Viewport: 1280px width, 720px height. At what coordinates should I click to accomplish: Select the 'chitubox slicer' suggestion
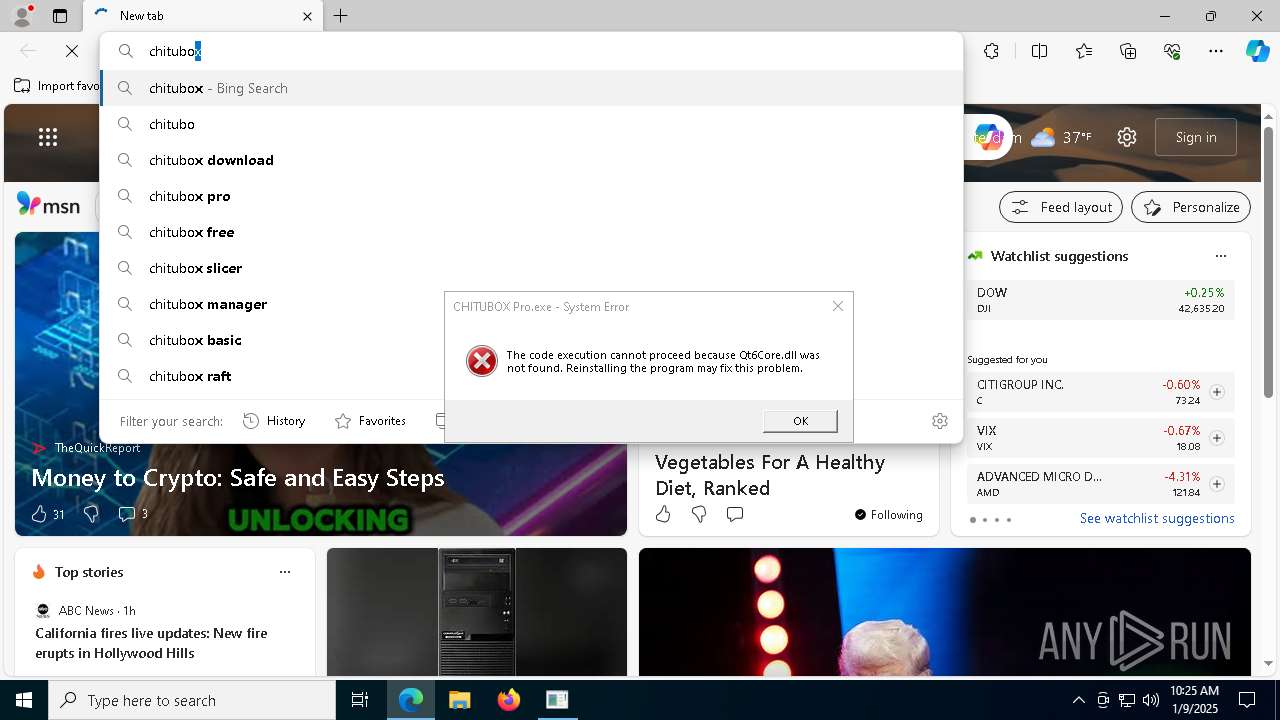point(531,268)
